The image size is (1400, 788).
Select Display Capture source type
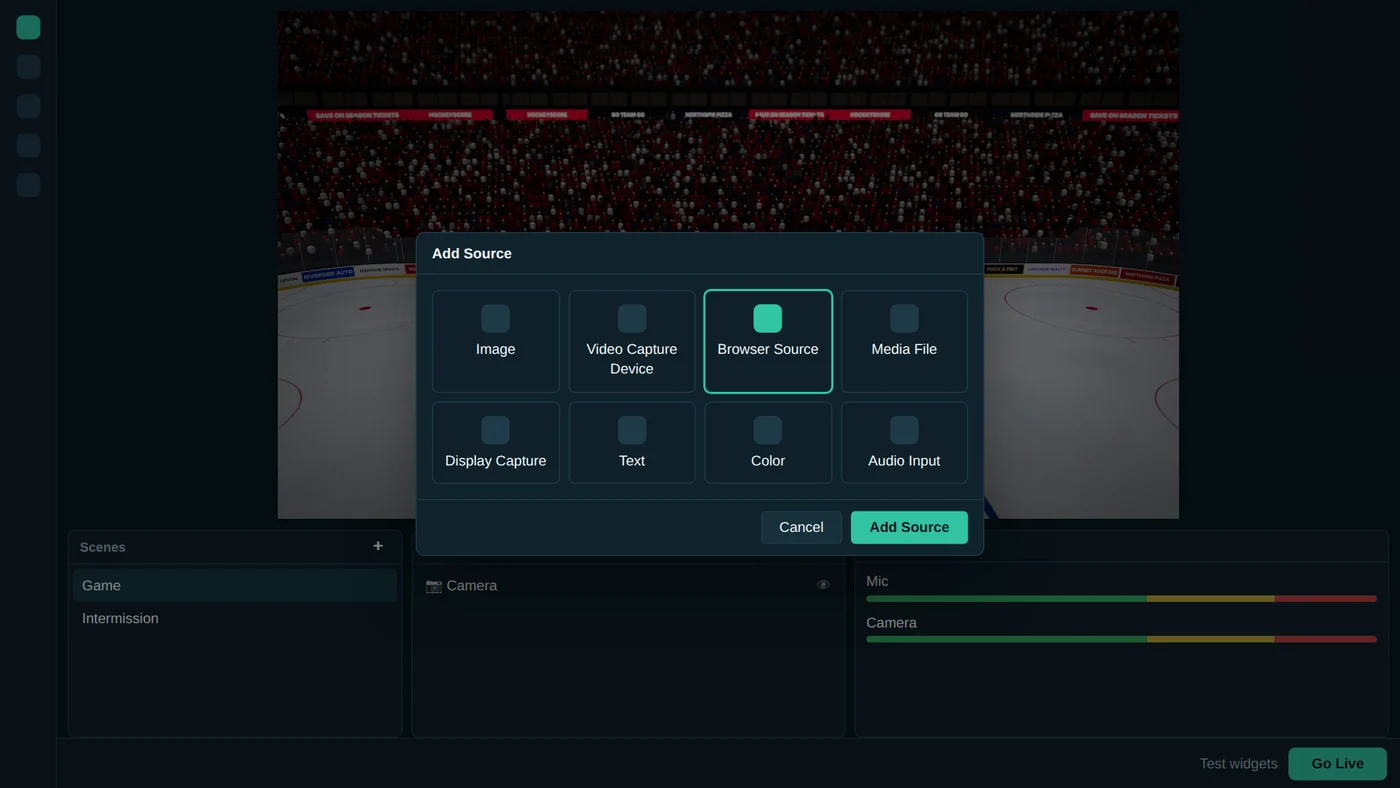point(496,443)
